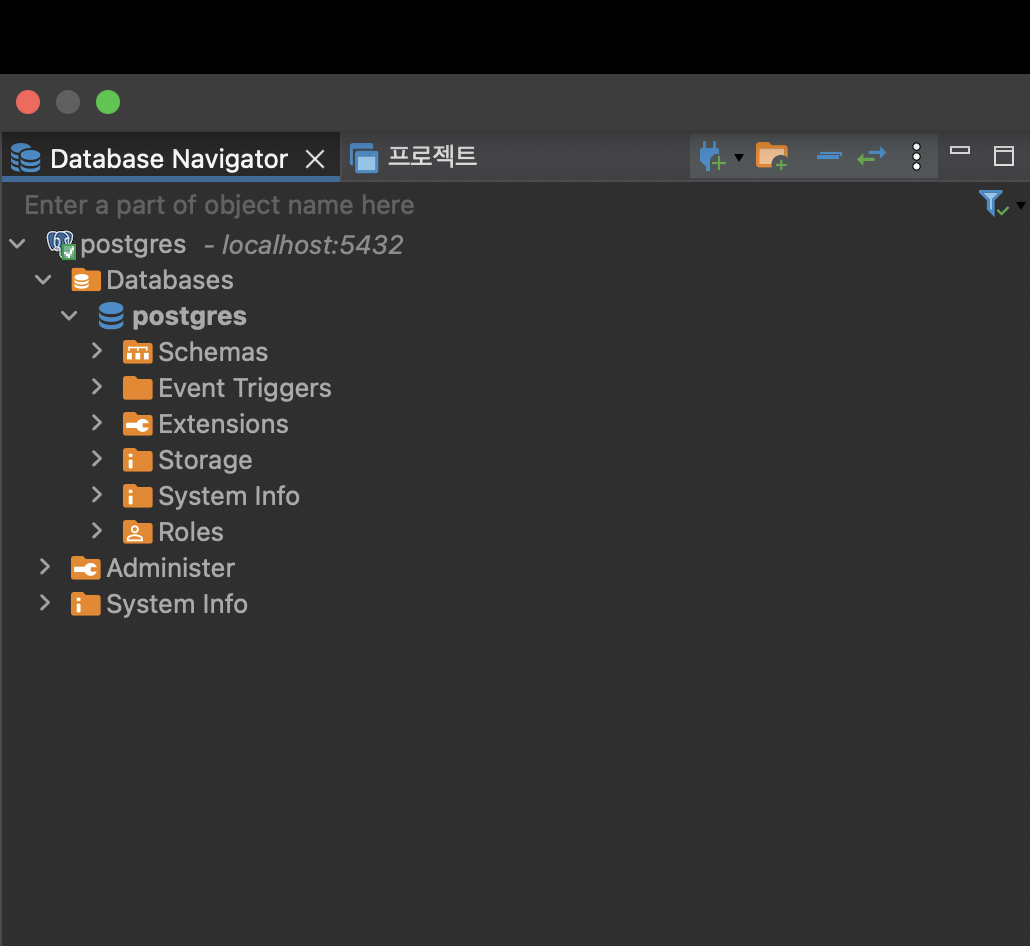Click the Roles user folder icon
The image size is (1030, 946).
(137, 532)
